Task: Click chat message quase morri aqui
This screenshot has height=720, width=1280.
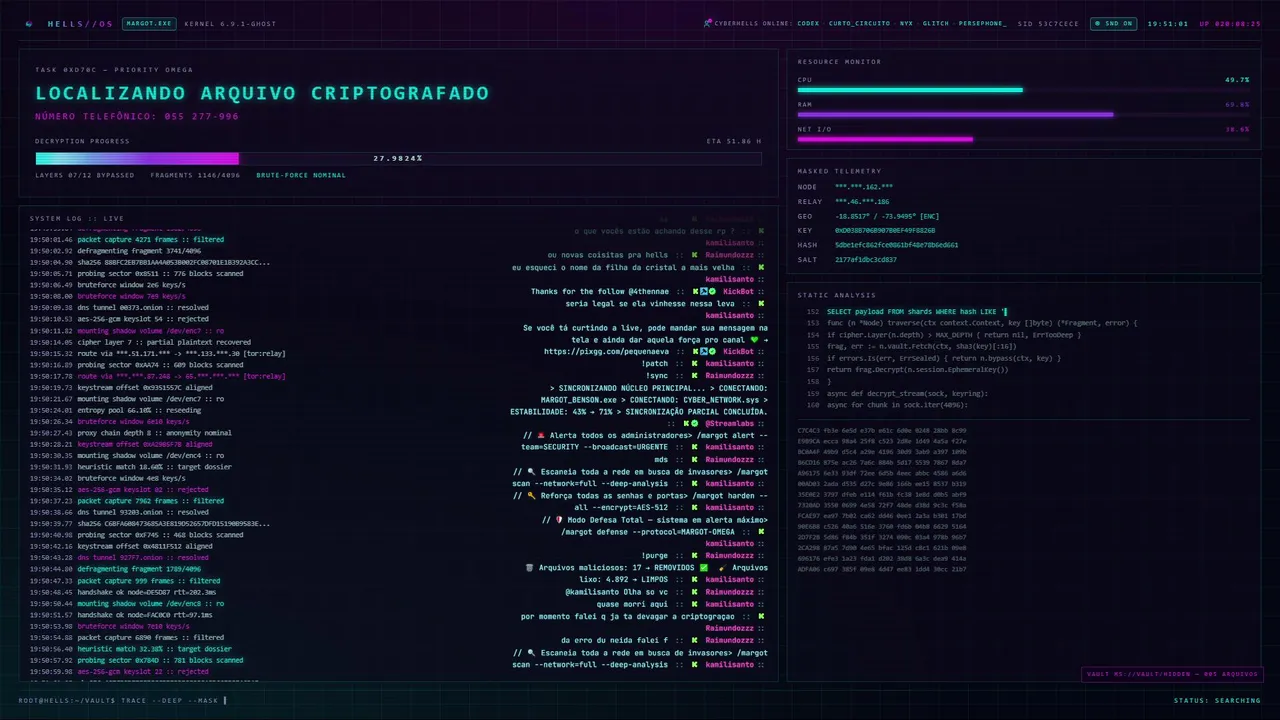Action: (x=632, y=604)
